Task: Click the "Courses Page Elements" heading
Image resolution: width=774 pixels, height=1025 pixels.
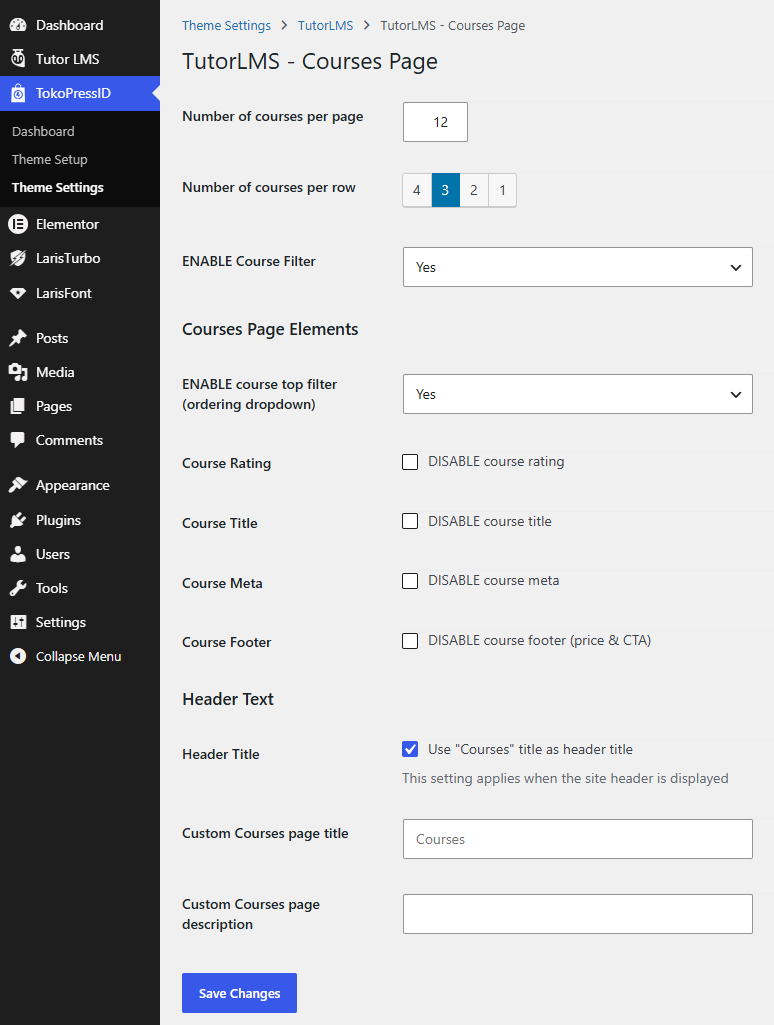Action: [270, 329]
